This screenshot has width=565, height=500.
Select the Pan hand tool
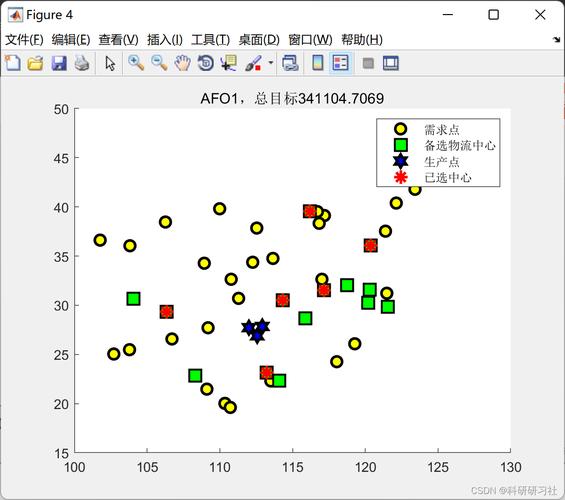click(182, 63)
